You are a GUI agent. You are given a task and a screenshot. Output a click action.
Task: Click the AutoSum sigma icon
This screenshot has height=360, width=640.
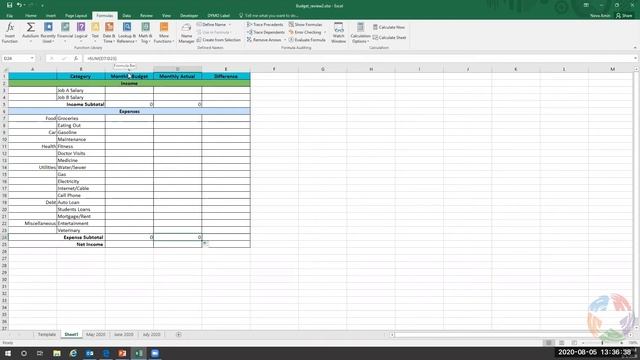click(x=30, y=27)
